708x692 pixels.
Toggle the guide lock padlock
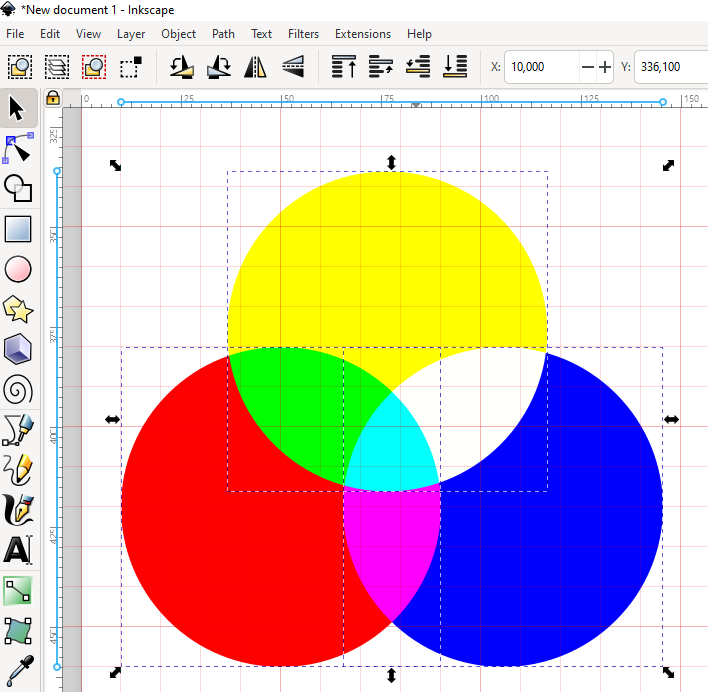tap(53, 99)
